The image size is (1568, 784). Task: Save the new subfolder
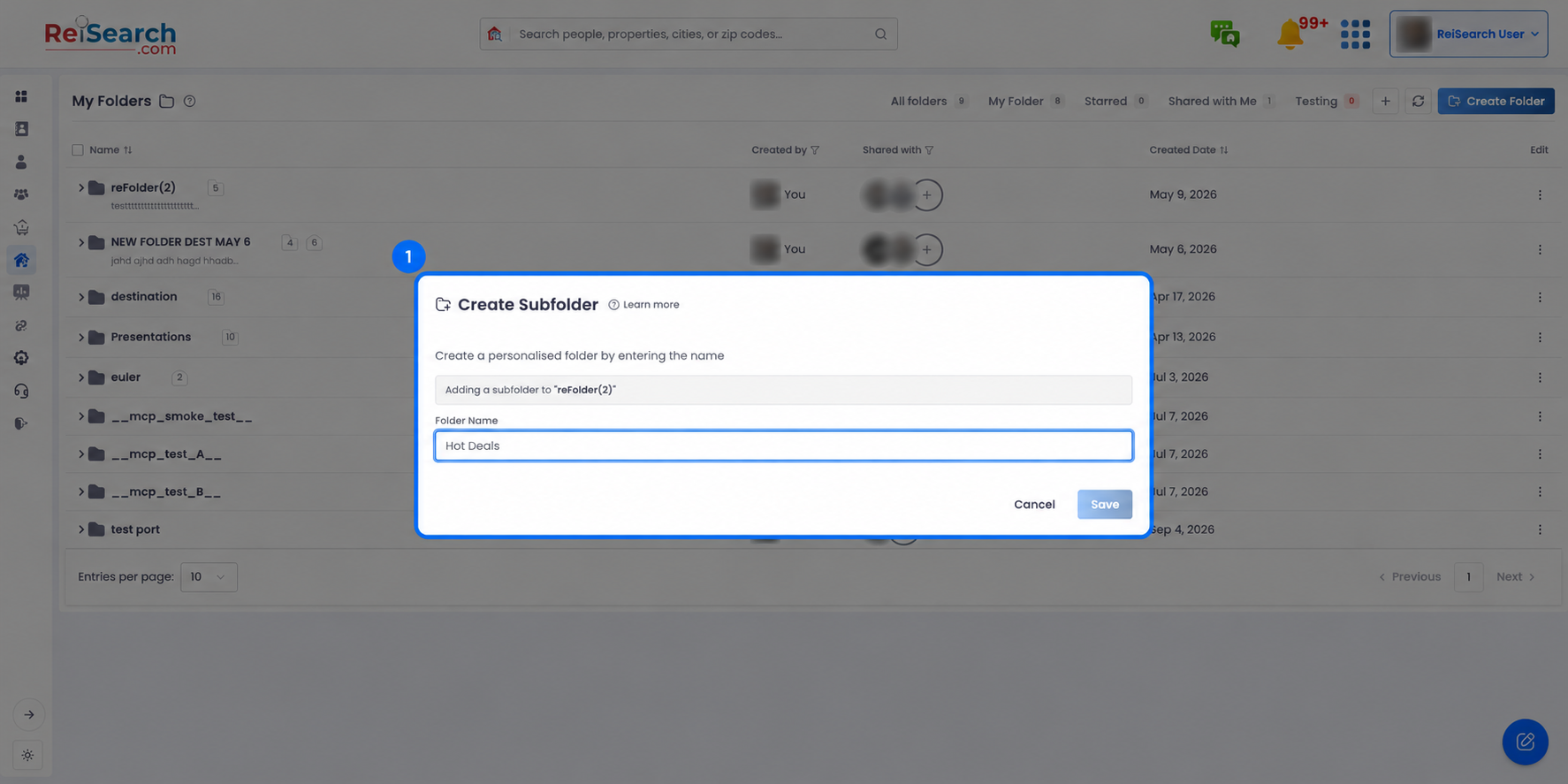(x=1104, y=504)
